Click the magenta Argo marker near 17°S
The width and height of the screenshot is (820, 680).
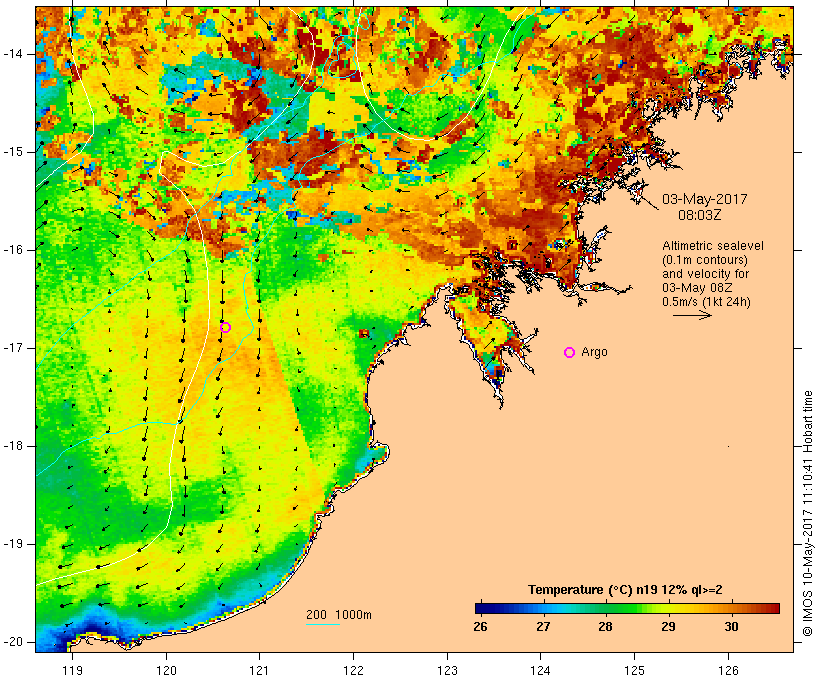coord(225,327)
